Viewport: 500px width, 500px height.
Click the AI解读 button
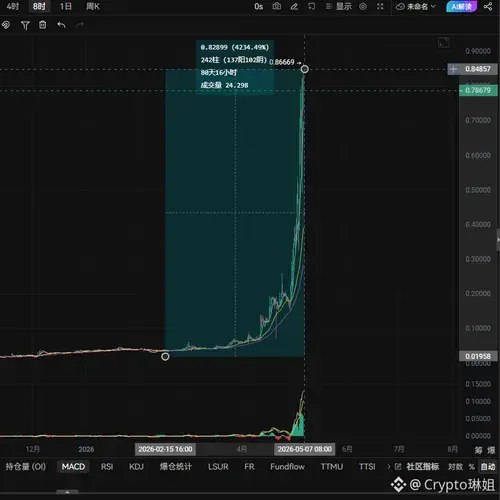(461, 6)
